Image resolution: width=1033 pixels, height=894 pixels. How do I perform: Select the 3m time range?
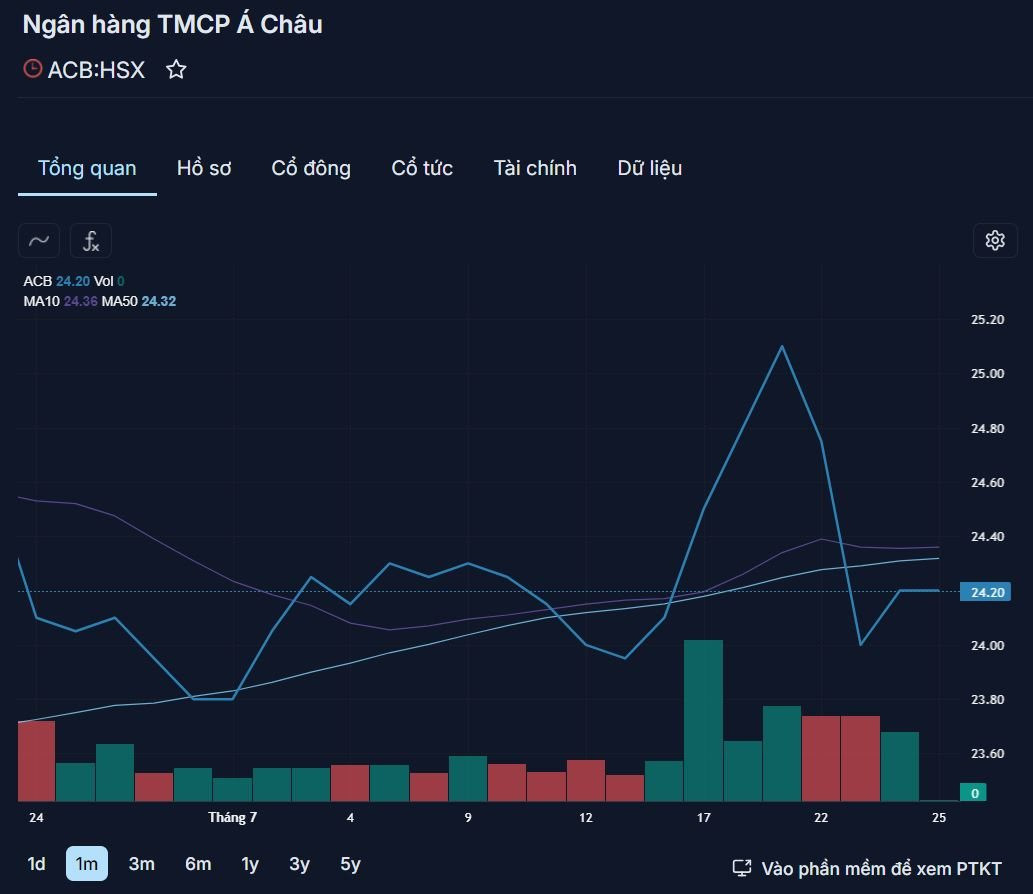point(142,864)
